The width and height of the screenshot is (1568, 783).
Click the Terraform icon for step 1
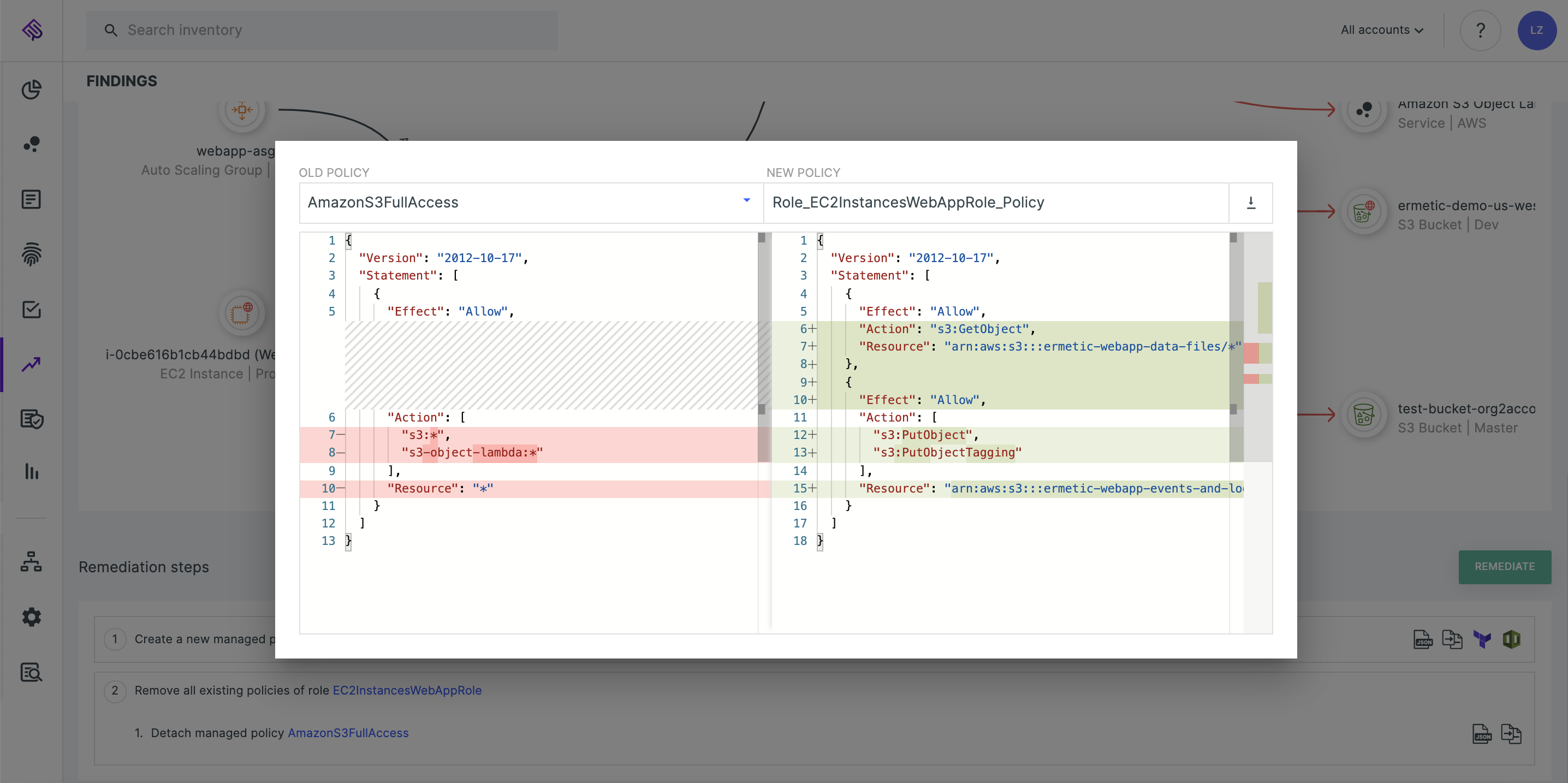coord(1482,639)
